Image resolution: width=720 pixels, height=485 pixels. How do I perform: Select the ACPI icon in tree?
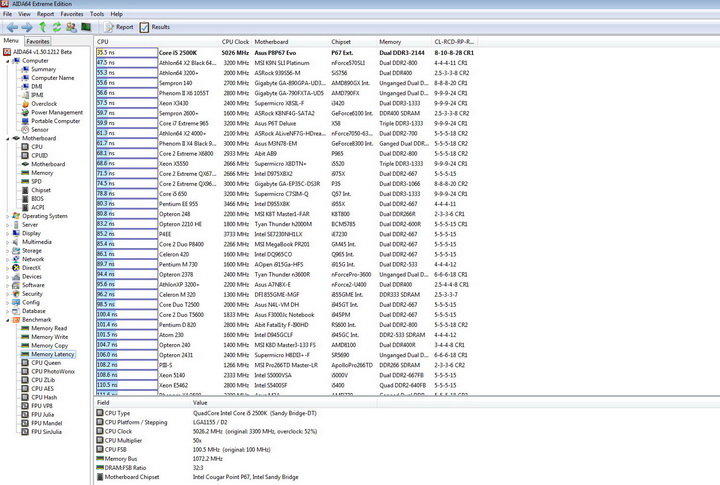[25, 208]
